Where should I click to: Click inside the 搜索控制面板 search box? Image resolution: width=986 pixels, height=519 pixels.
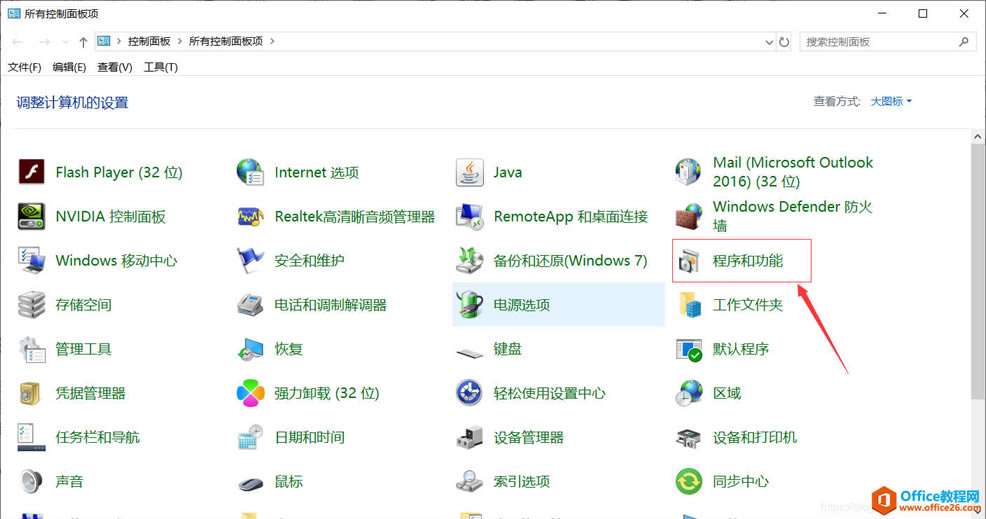[x=878, y=42]
